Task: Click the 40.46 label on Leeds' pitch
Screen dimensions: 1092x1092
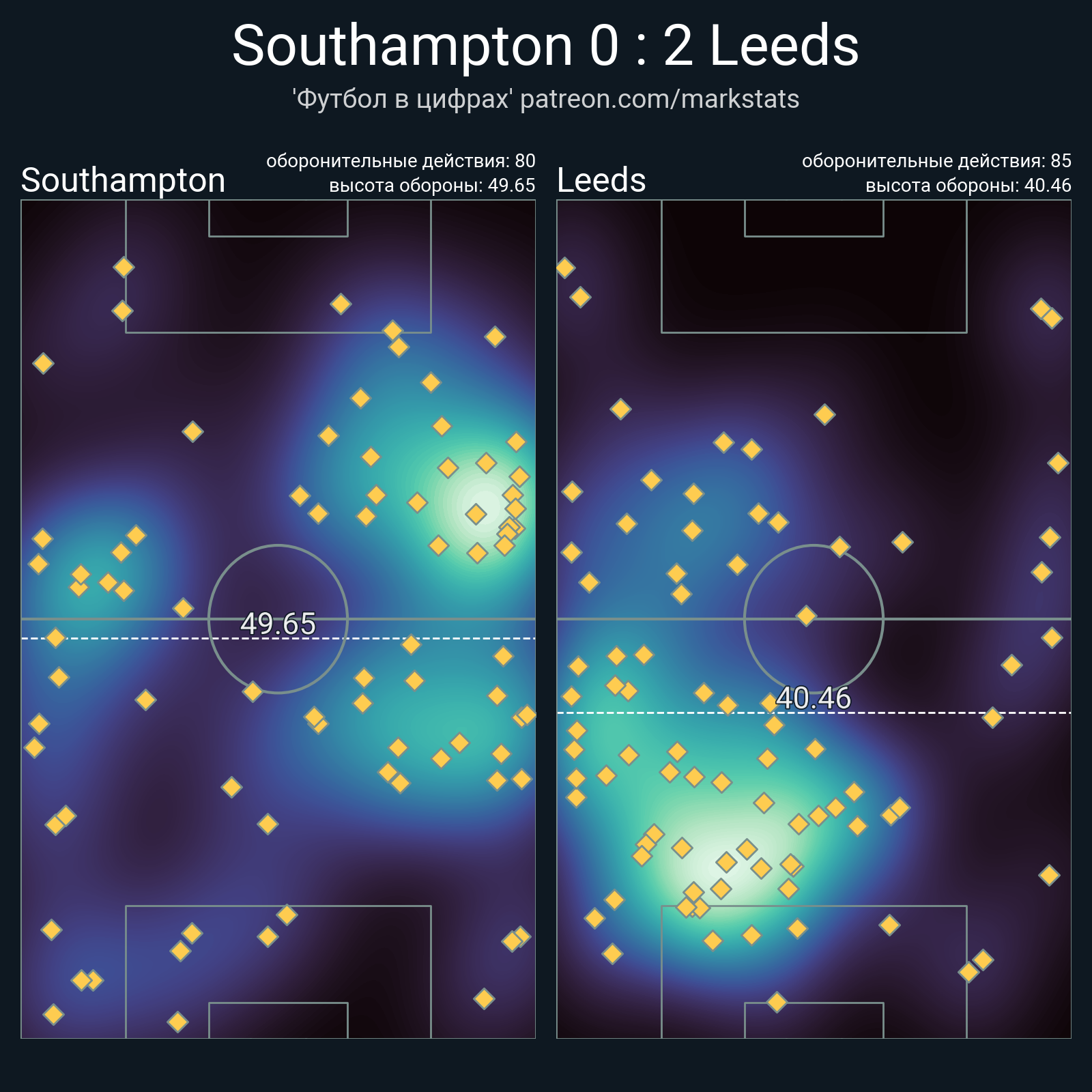Action: point(814,698)
